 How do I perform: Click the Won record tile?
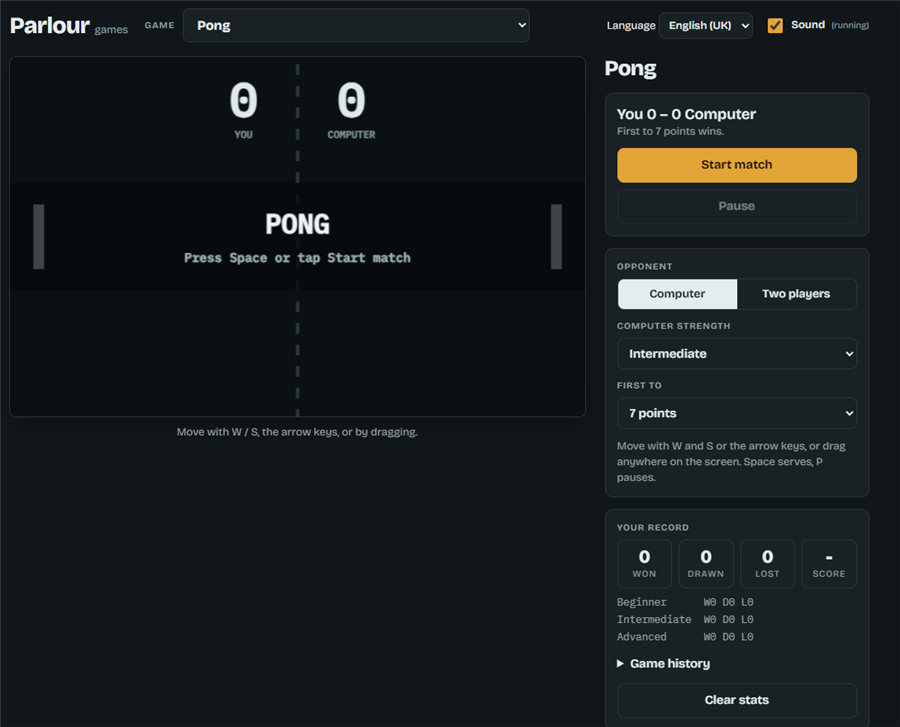tap(645, 563)
